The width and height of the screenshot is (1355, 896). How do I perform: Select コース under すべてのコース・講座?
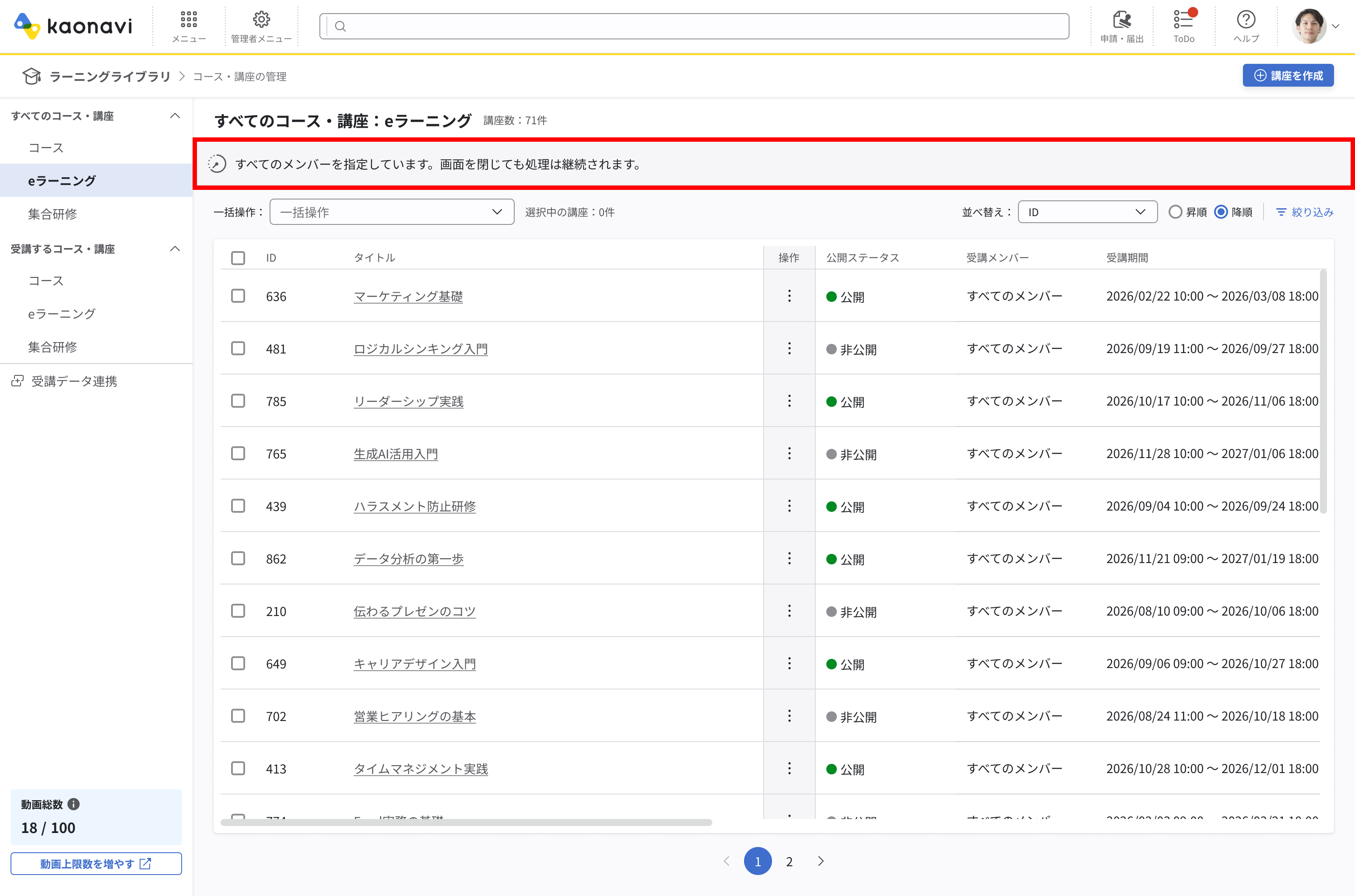(x=46, y=148)
